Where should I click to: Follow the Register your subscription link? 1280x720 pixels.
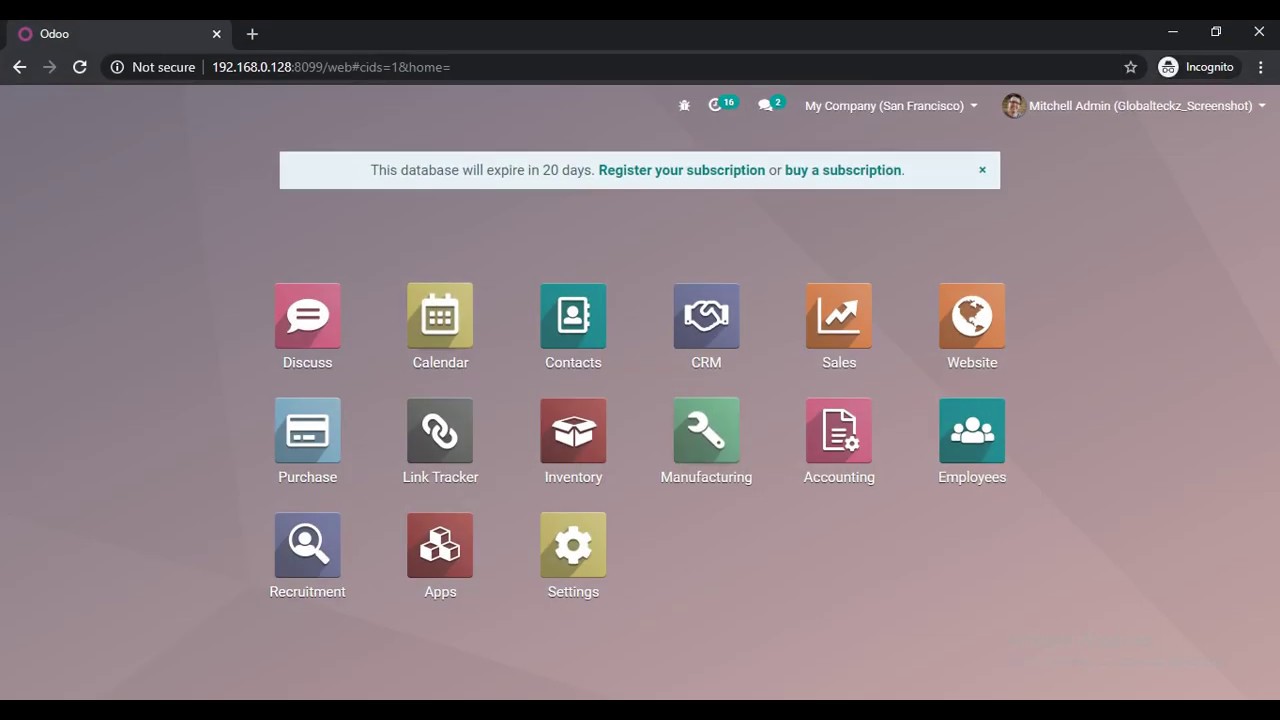682,170
